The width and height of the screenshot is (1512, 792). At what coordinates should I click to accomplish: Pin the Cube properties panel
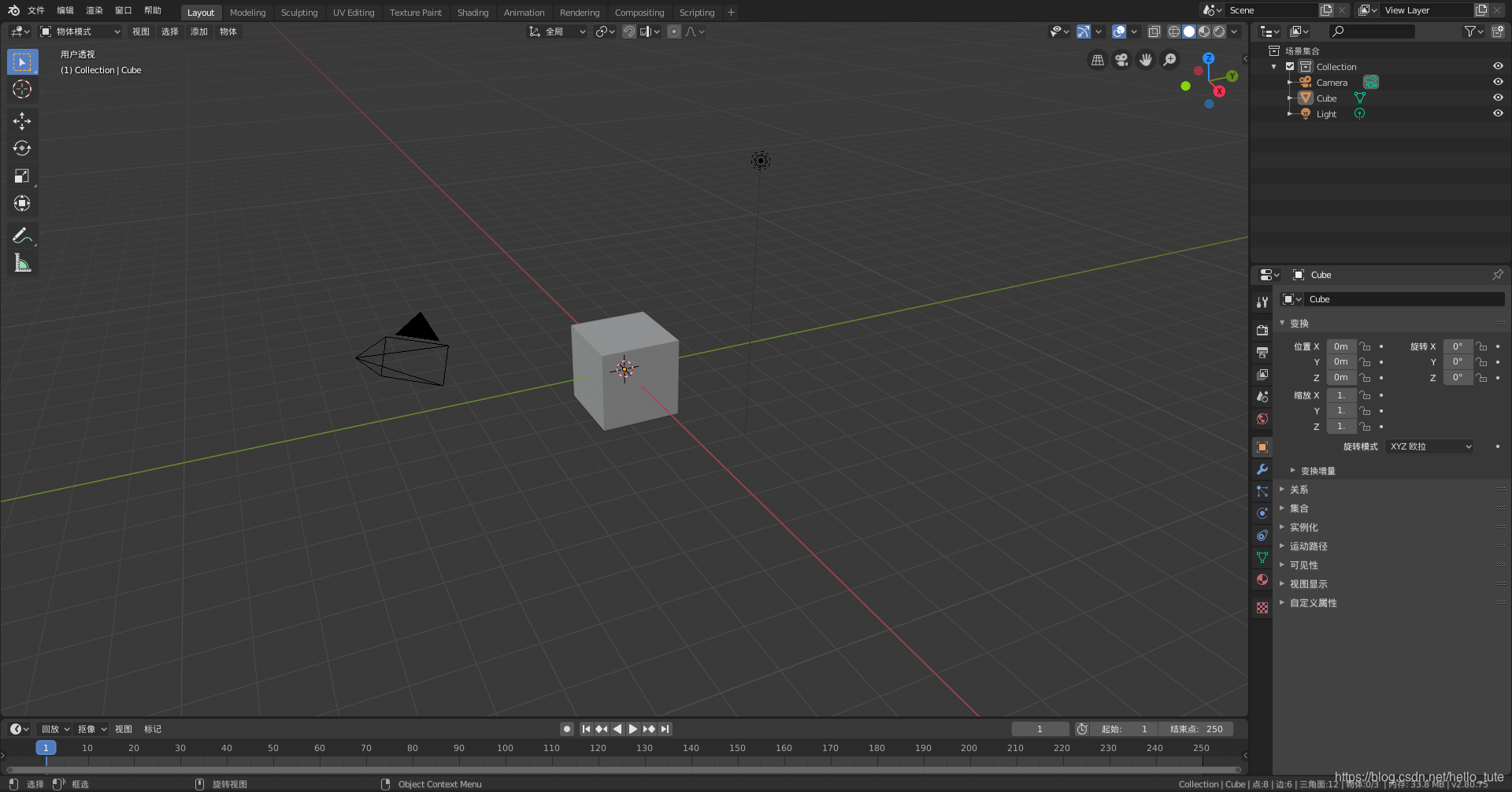(x=1497, y=275)
